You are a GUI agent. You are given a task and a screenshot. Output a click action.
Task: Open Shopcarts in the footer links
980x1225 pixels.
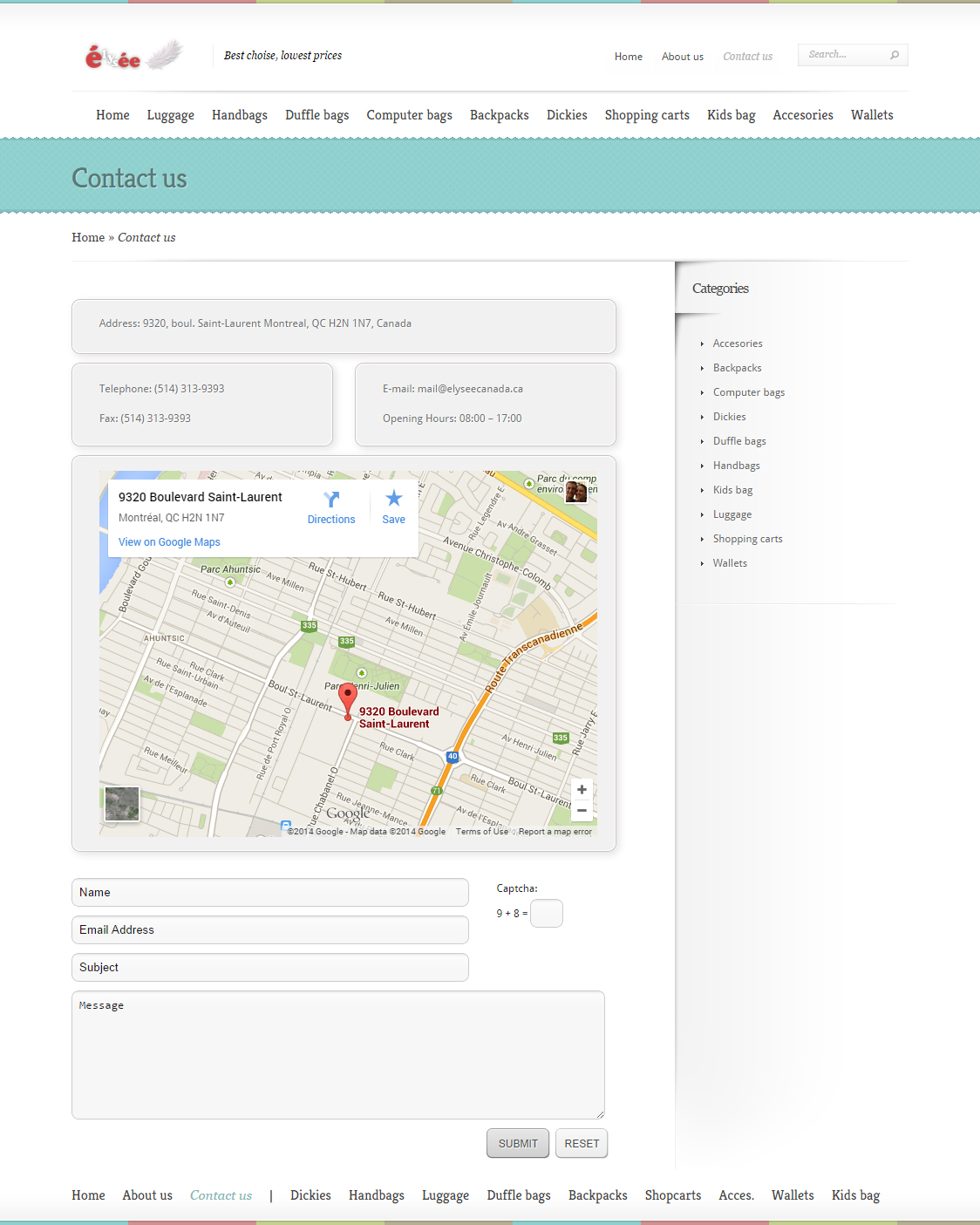point(673,1195)
